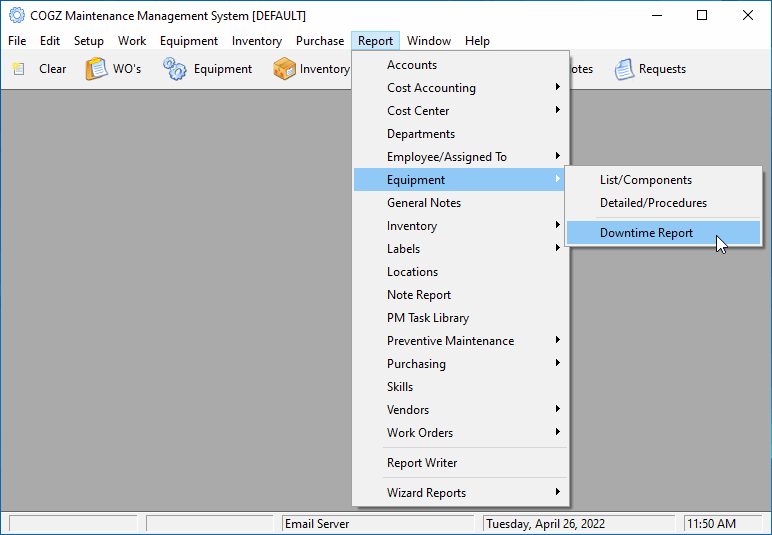Click the date Tuesday, April 26, 2022
Screen dimensions: 772x535
coord(579,524)
